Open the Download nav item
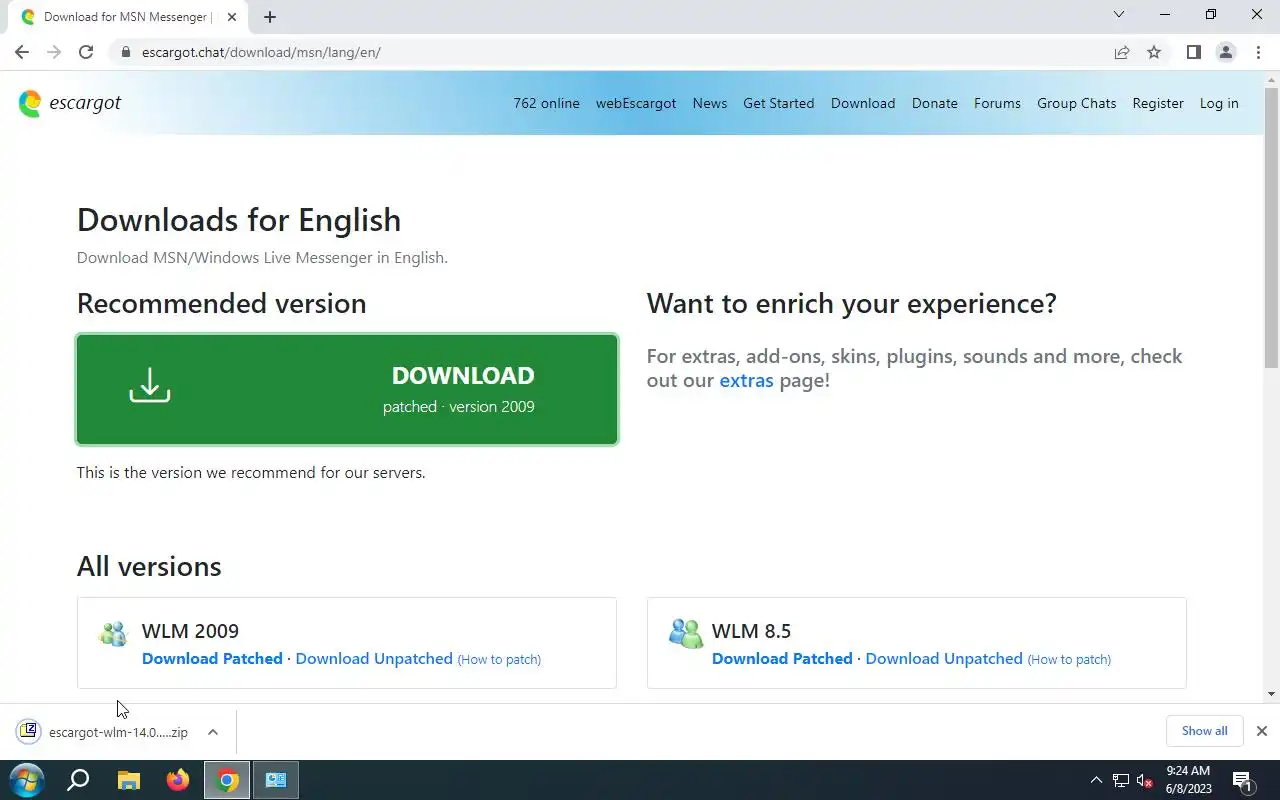Screen dimensions: 1280x800 pyautogui.click(x=863, y=103)
